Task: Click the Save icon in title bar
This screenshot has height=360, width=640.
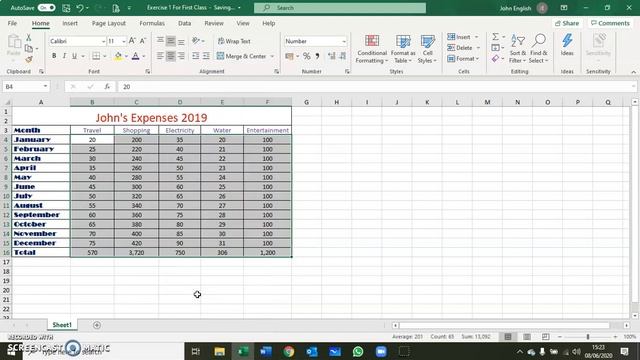Action: (x=66, y=8)
